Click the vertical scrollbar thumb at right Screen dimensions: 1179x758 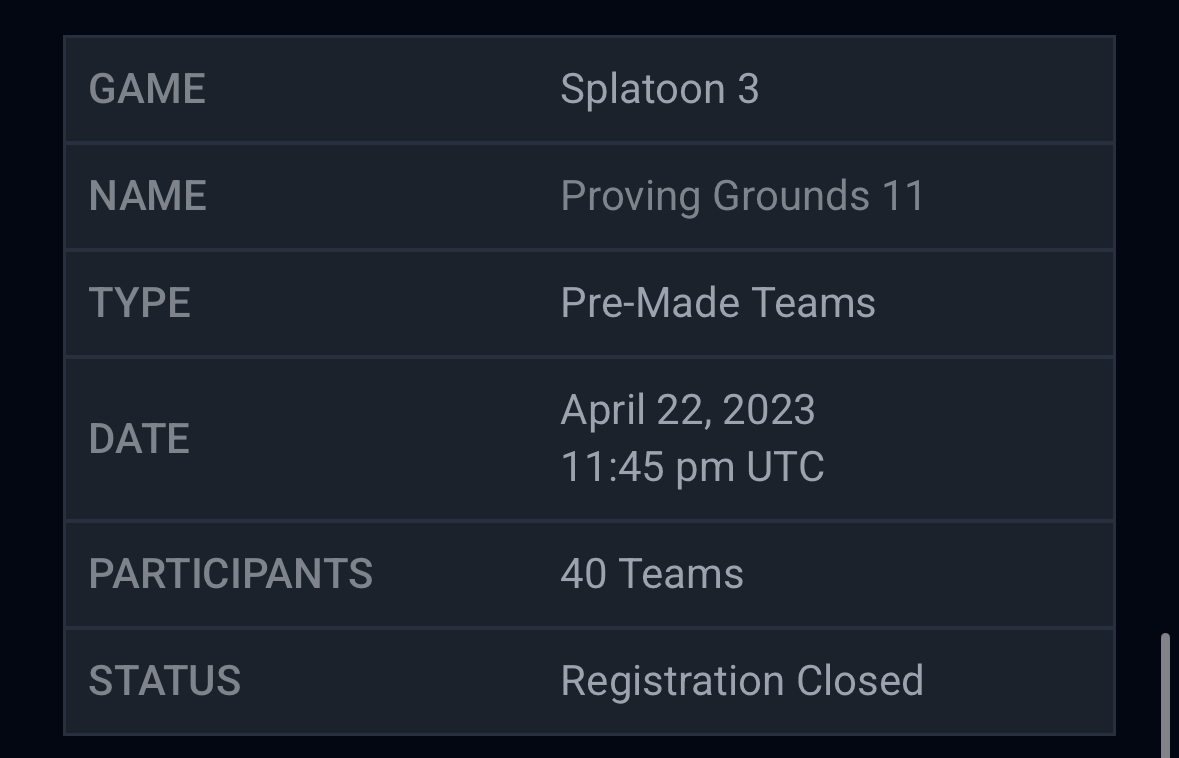click(x=1165, y=693)
